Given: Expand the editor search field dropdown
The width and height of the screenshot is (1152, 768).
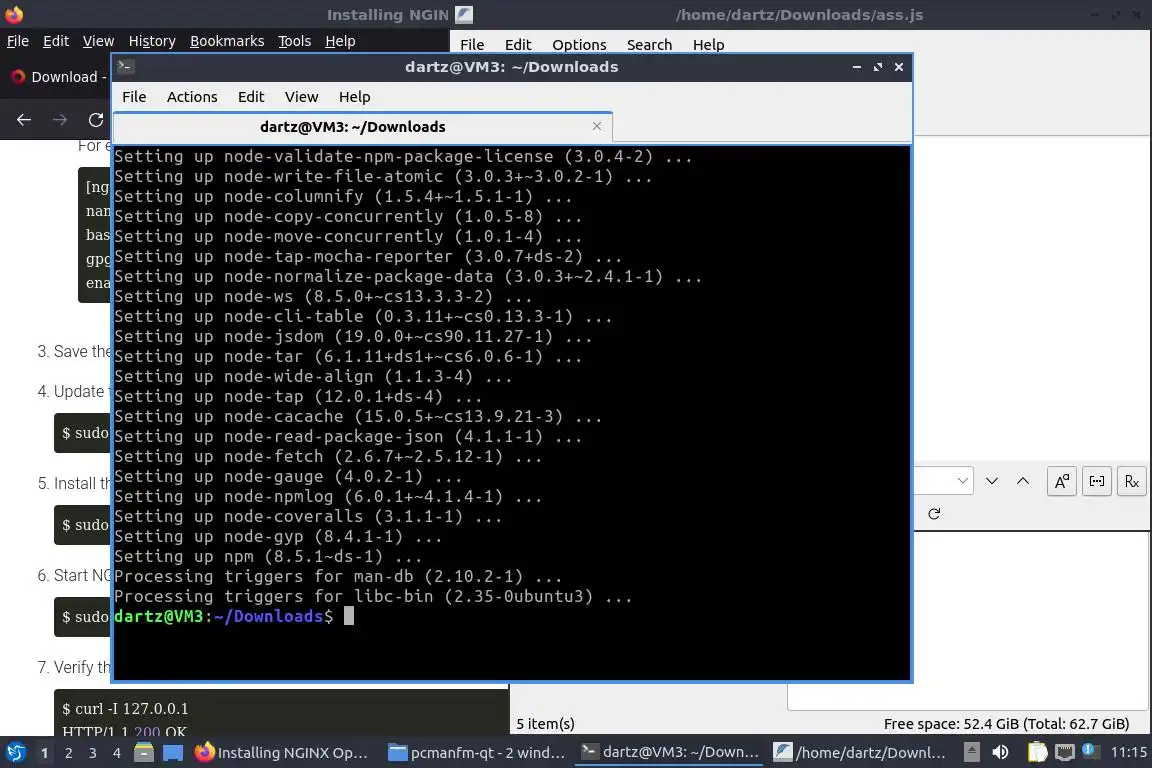Looking at the screenshot, I should pos(962,481).
